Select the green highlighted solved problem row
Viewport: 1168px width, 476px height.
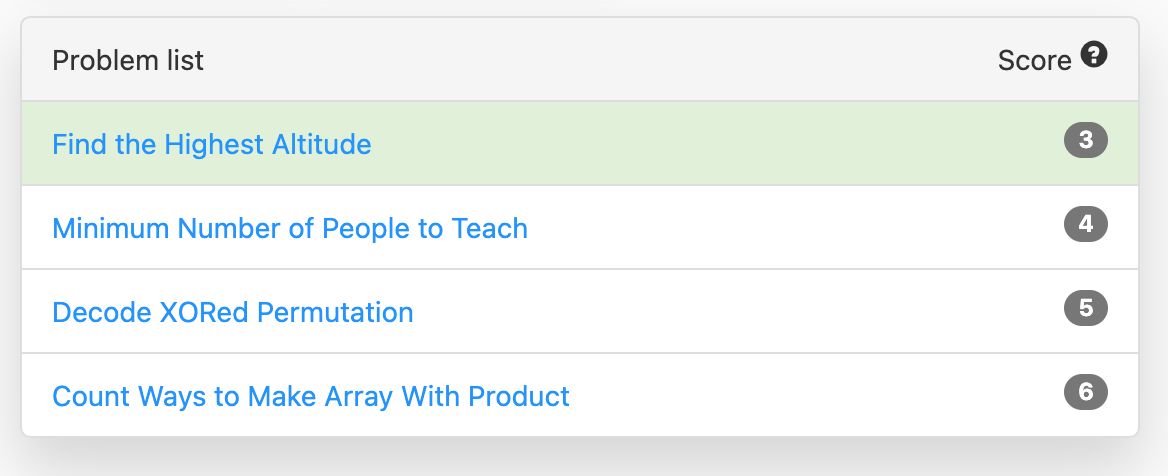coord(580,143)
